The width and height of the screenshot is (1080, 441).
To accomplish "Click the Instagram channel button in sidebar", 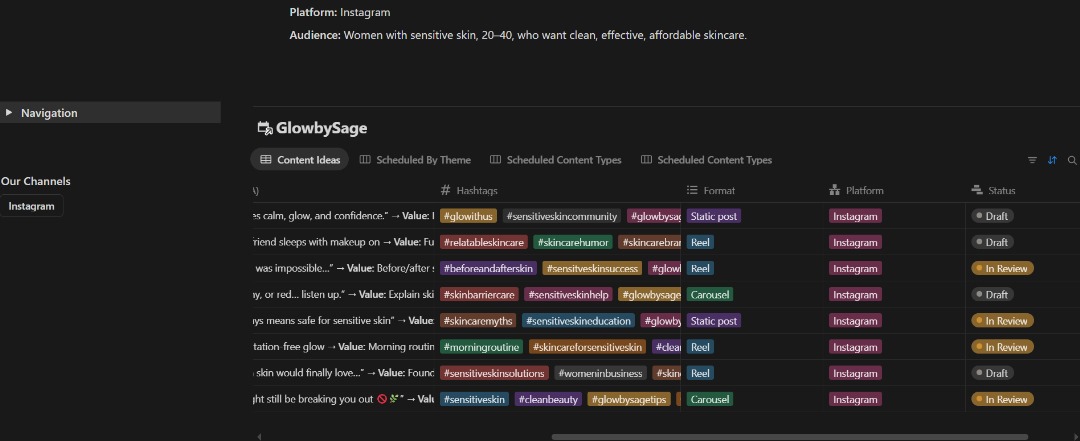I will (x=32, y=206).
